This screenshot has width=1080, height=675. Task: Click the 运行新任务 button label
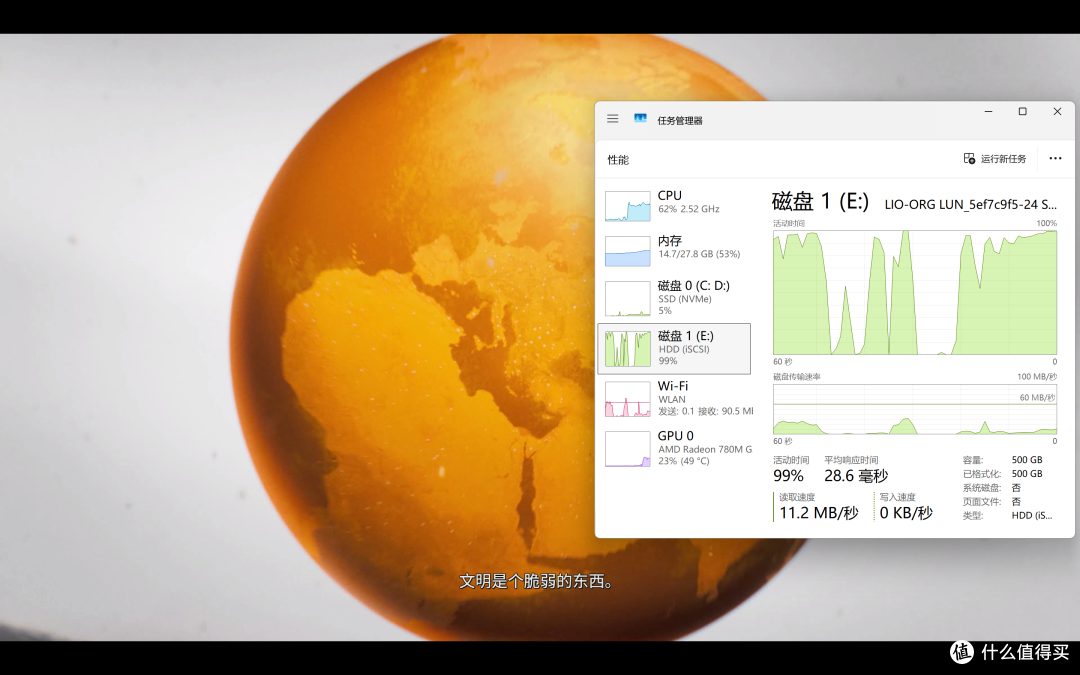pyautogui.click(x=1004, y=158)
